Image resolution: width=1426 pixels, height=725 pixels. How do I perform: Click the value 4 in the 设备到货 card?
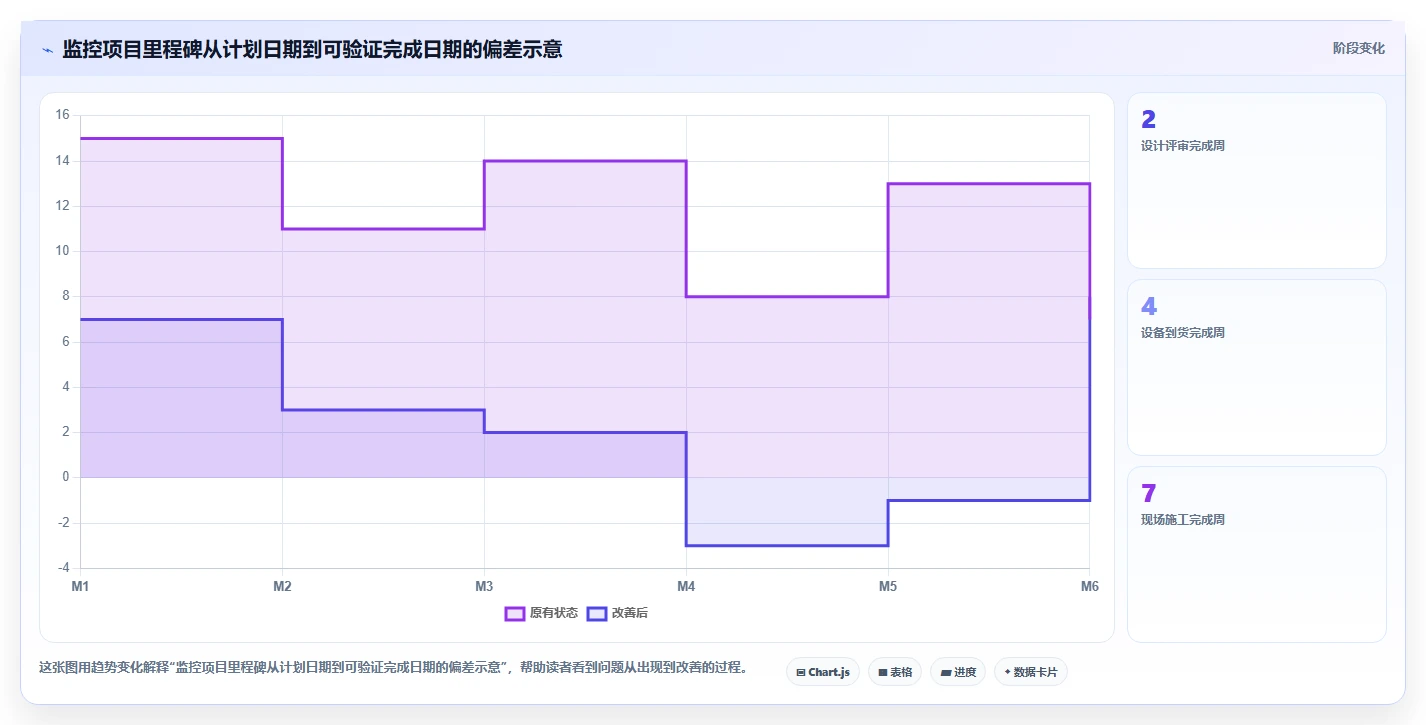[x=1148, y=307]
